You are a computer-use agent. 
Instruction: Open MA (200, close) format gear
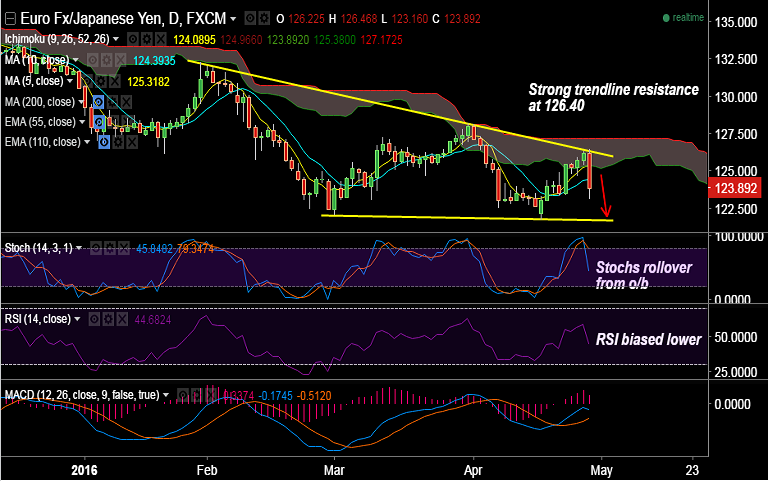coord(112,102)
